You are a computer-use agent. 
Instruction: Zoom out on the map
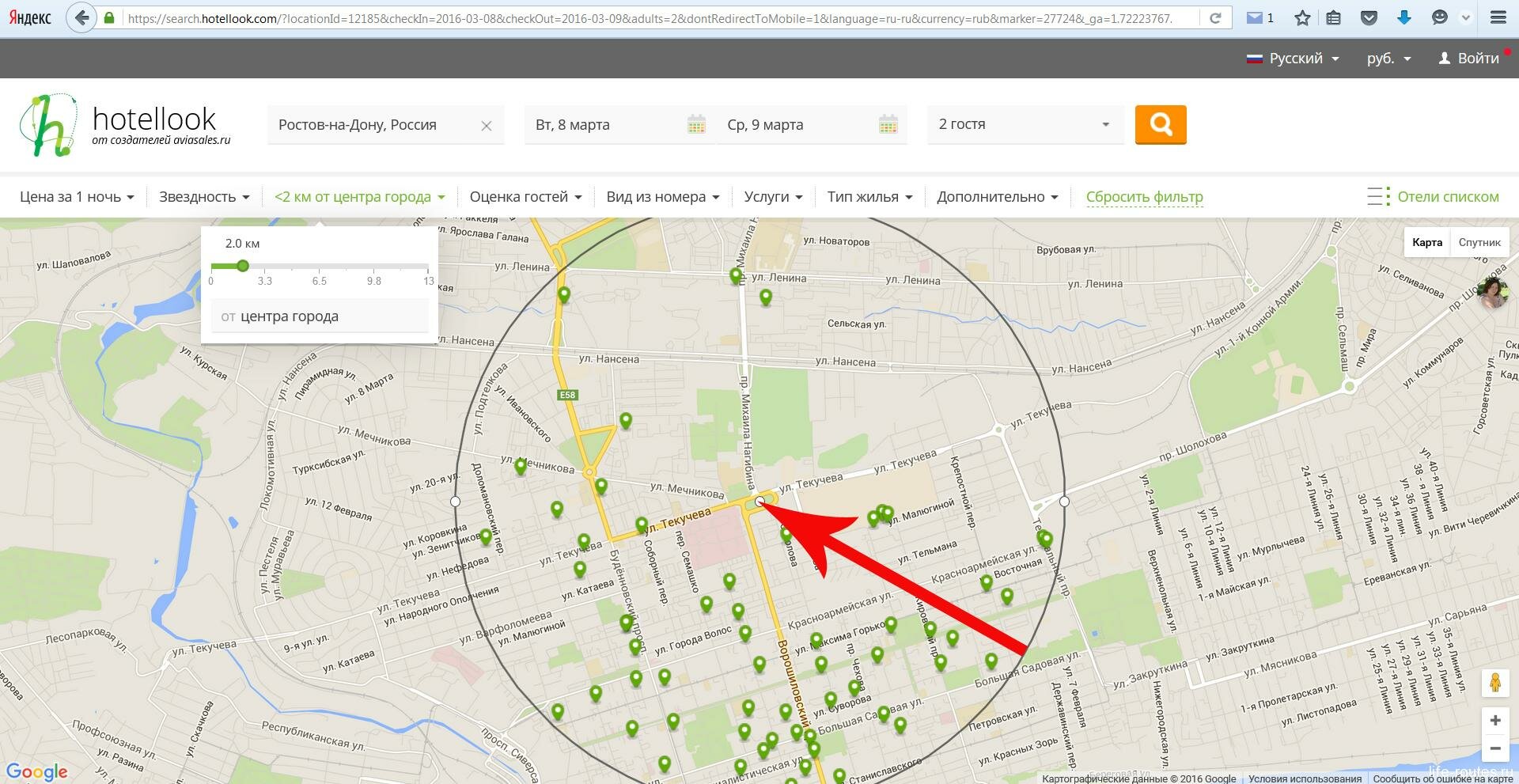tap(1494, 748)
